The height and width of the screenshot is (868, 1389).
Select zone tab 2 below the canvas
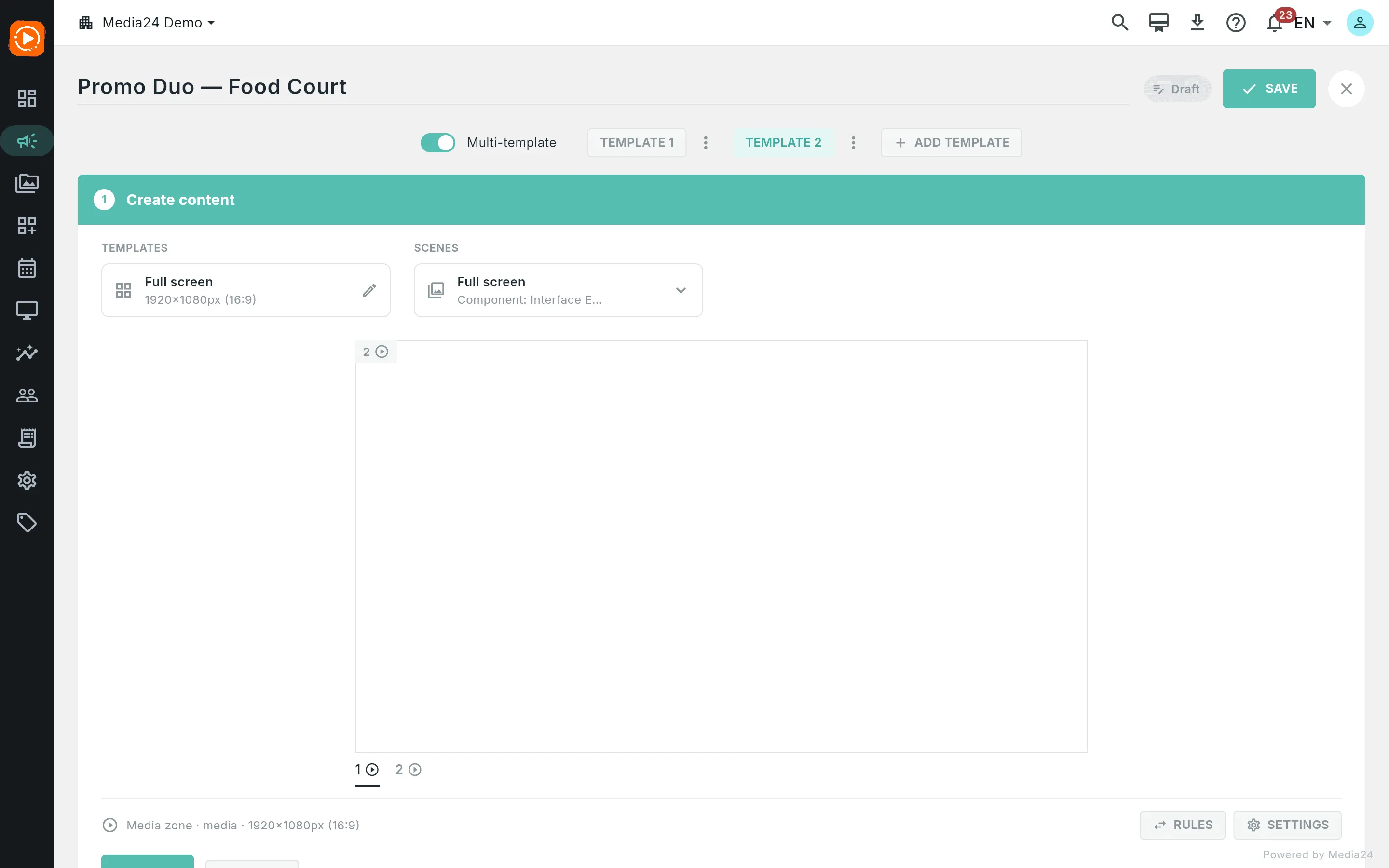[x=408, y=770]
